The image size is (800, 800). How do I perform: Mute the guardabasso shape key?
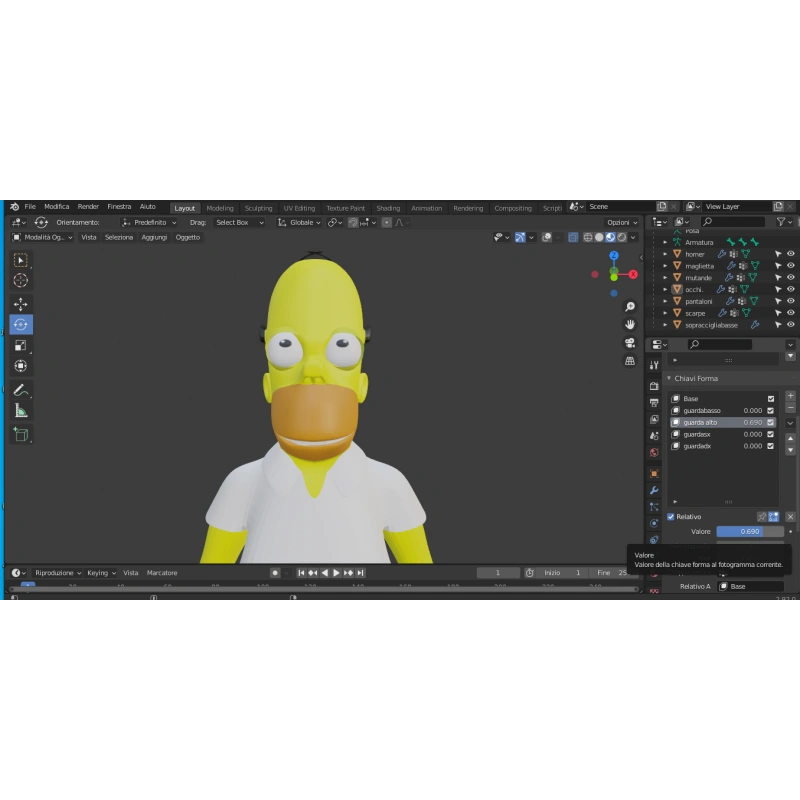(x=771, y=411)
